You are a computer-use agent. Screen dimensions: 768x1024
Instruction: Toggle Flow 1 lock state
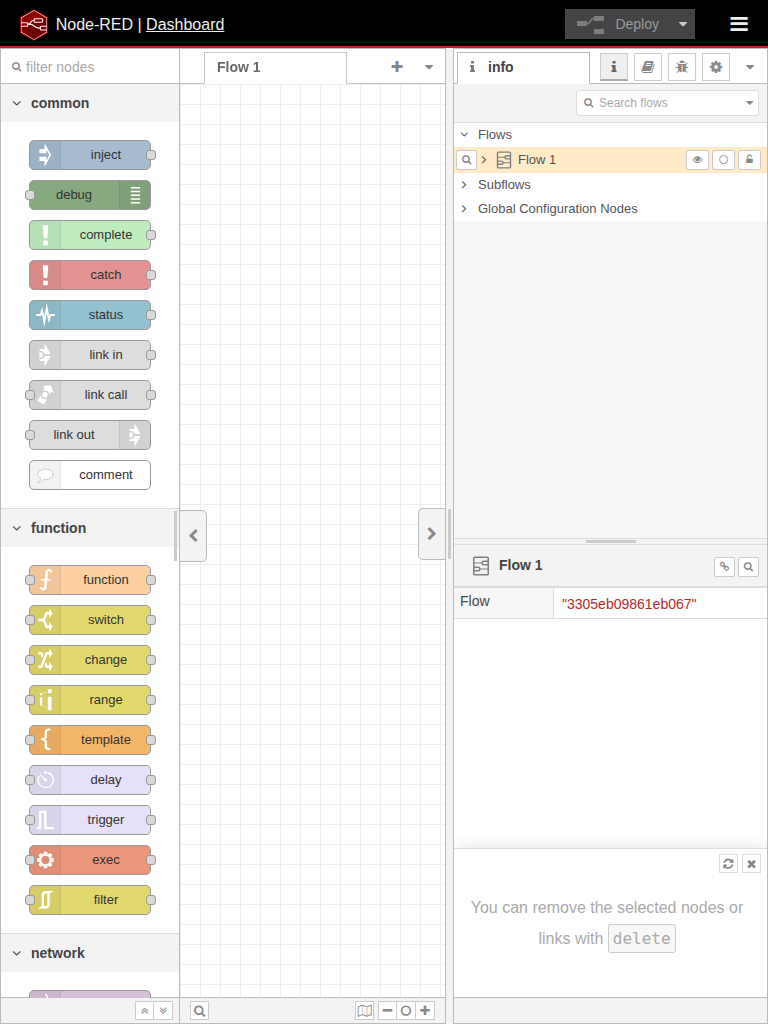pyautogui.click(x=749, y=160)
